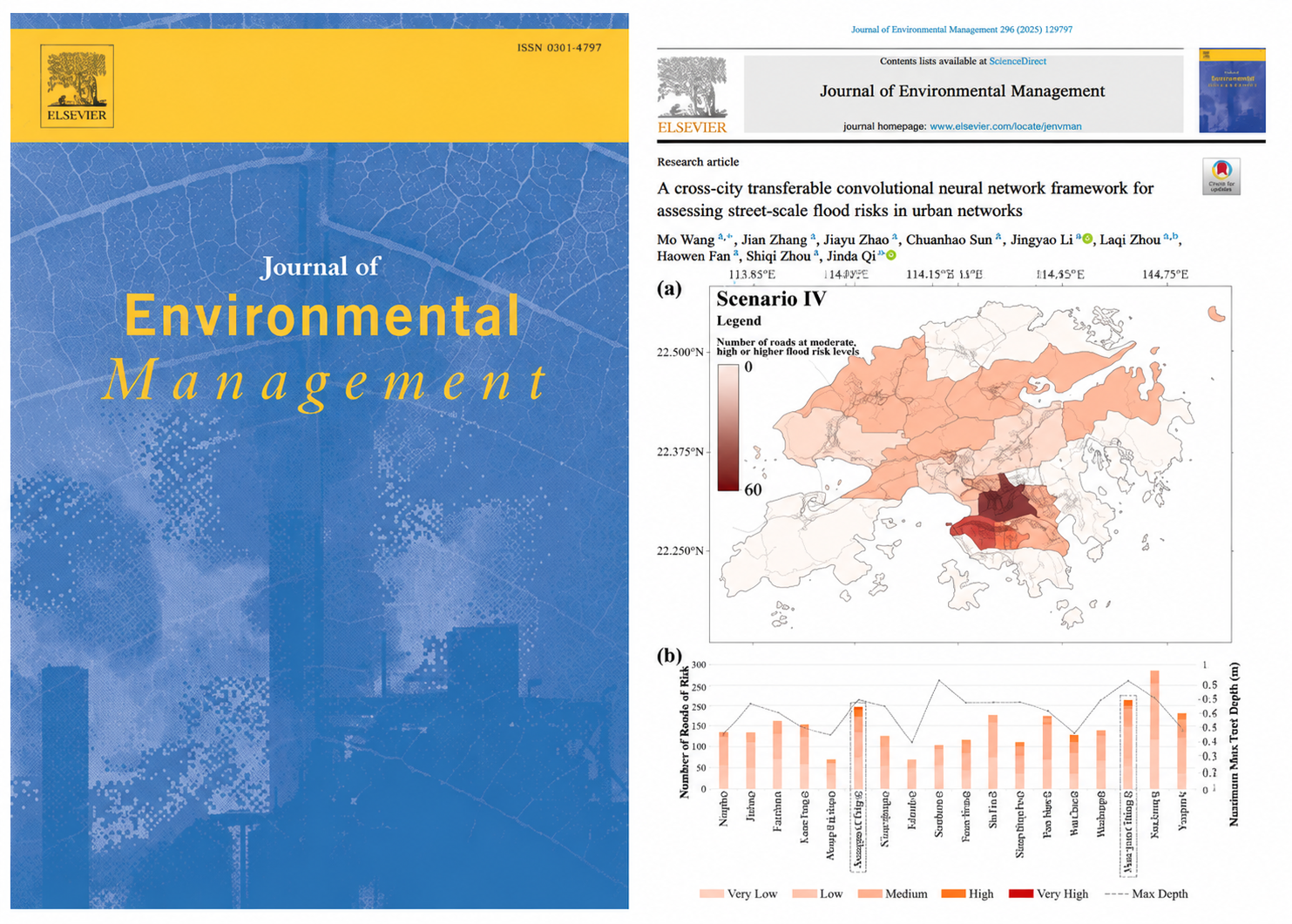Click the Very High legend swatch
The width and height of the screenshot is (1292, 924).
click(1020, 894)
